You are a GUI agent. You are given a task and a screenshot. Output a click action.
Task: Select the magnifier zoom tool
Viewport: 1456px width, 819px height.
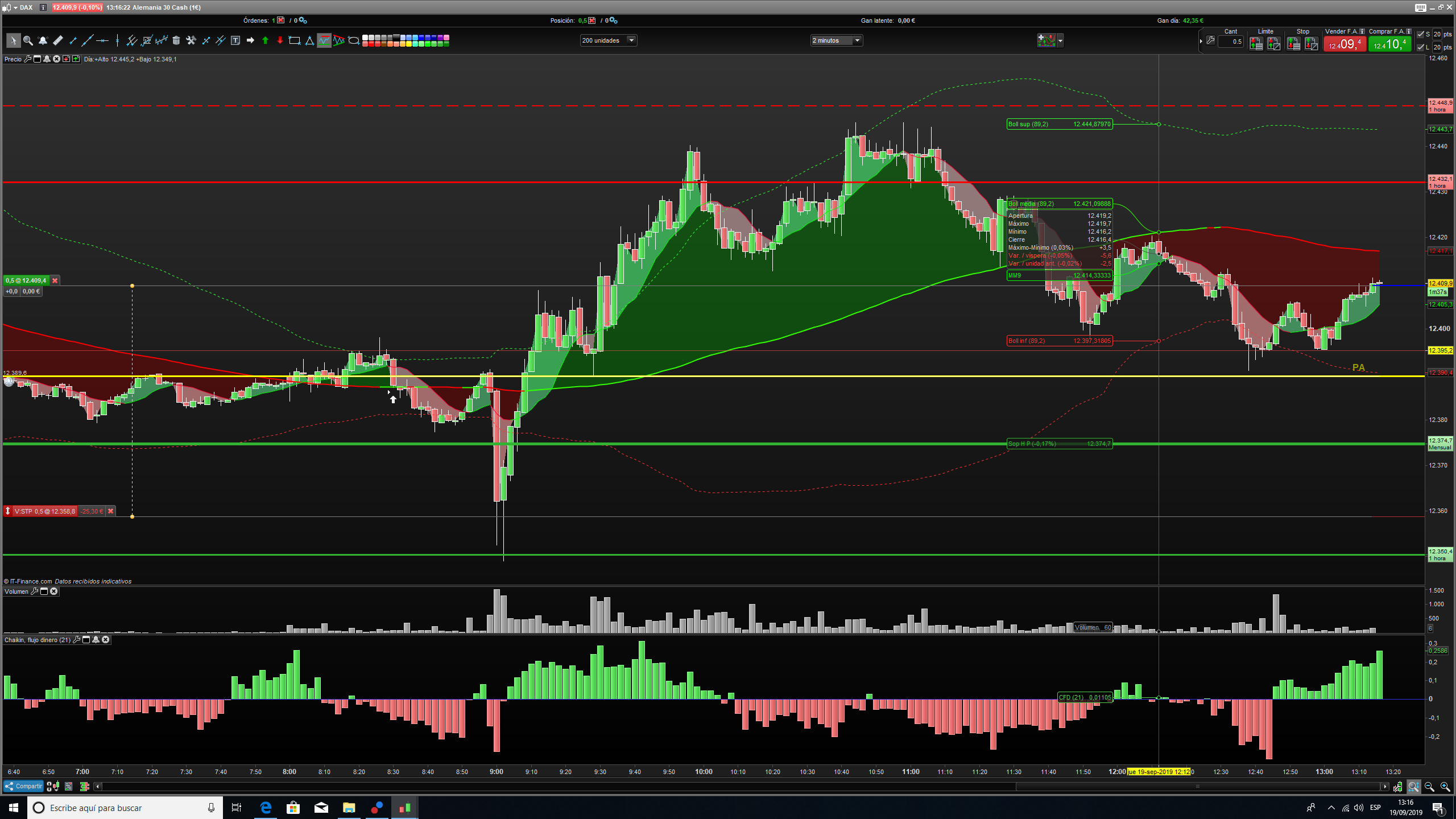click(x=28, y=40)
